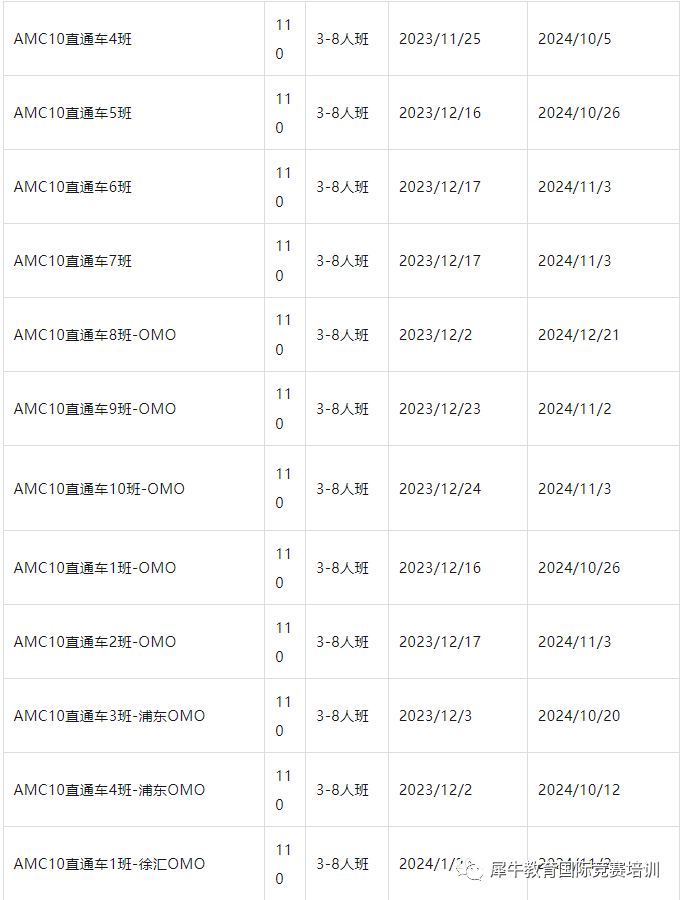Click the 110 hours cell for AMC10直通车7班
Screen dimensions: 681x900
coord(283,261)
